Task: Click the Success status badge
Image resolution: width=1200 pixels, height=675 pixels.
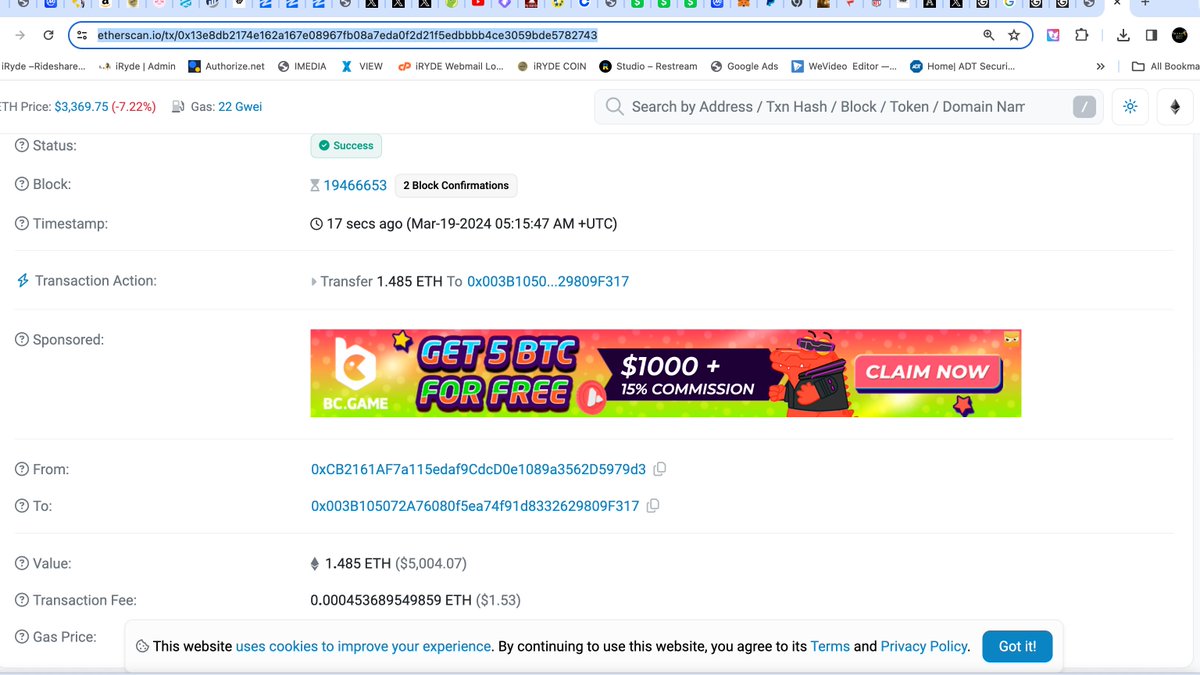Action: click(346, 146)
